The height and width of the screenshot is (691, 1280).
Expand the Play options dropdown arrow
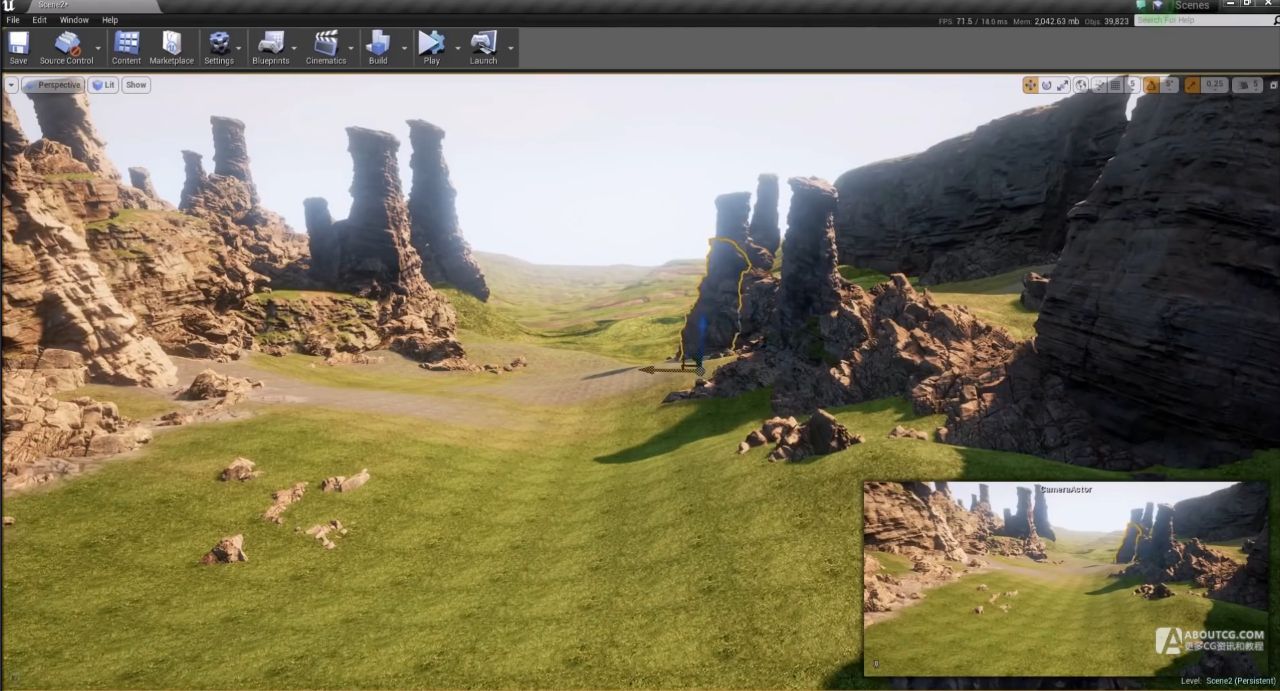tap(458, 48)
